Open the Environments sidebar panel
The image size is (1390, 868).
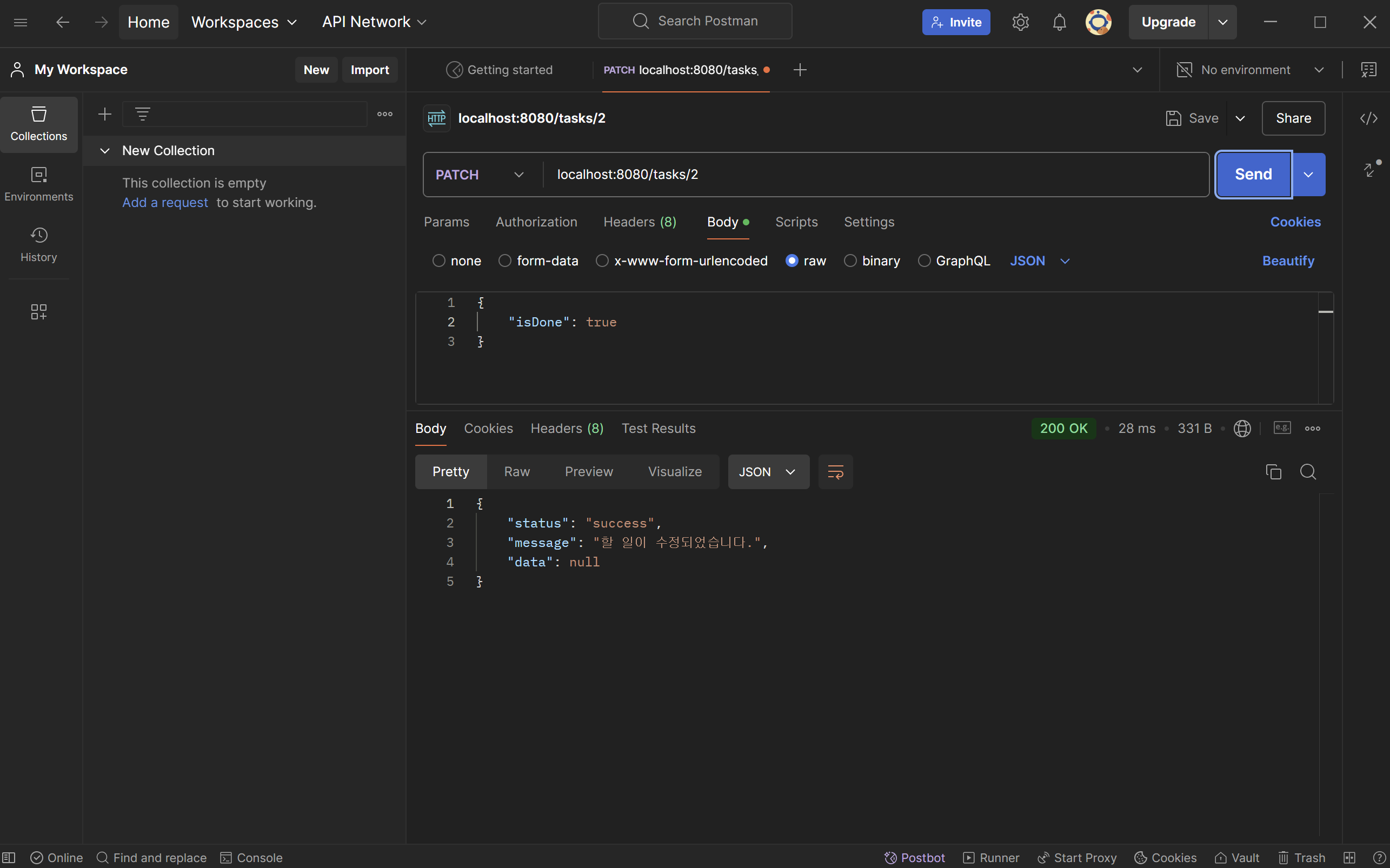(38, 184)
